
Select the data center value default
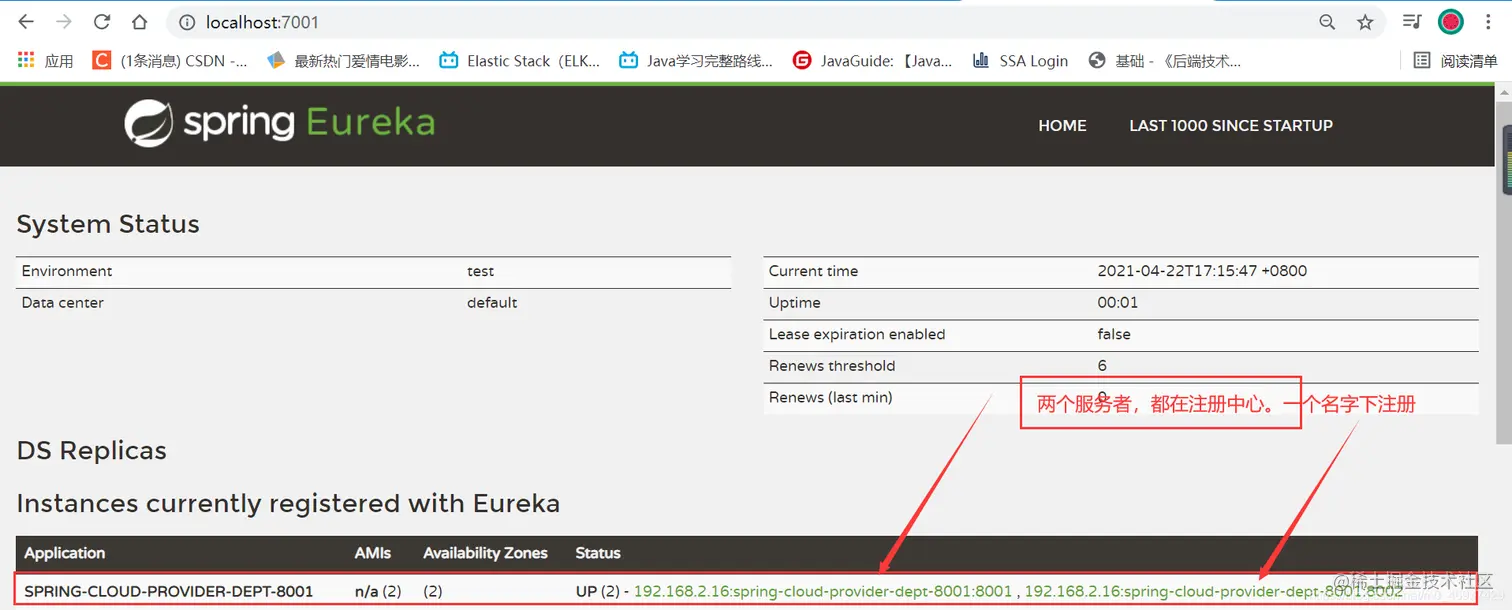(x=492, y=302)
